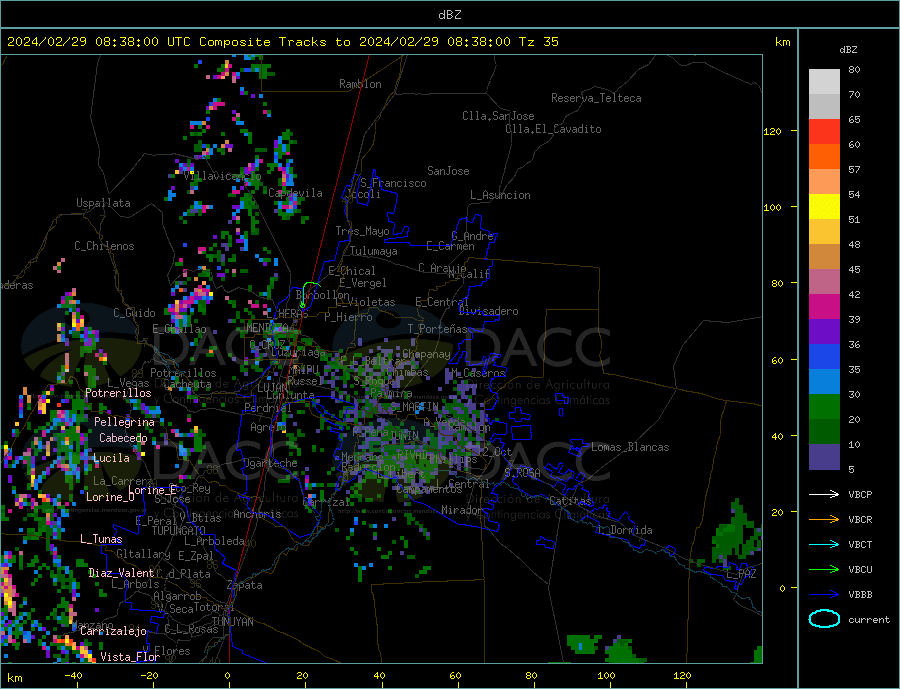
Task: Click the 'Pellegrina' station label
Action: point(125,422)
